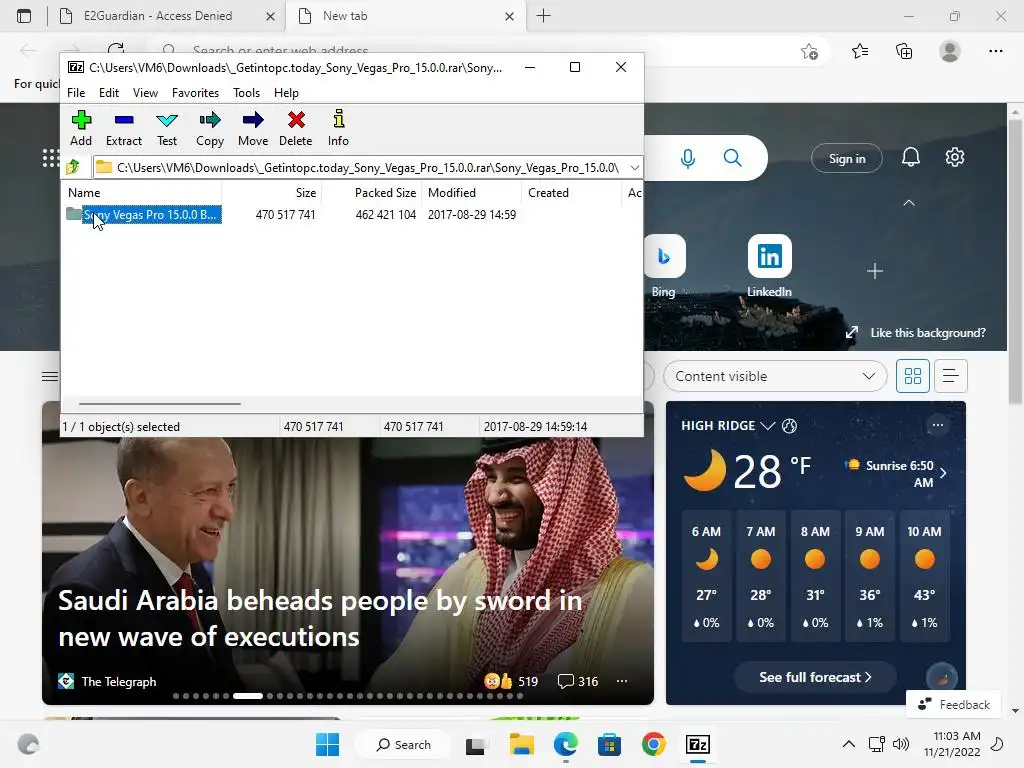The height and width of the screenshot is (768, 1024).
Task: Click the magnifier search icon on new tab
Action: point(733,157)
